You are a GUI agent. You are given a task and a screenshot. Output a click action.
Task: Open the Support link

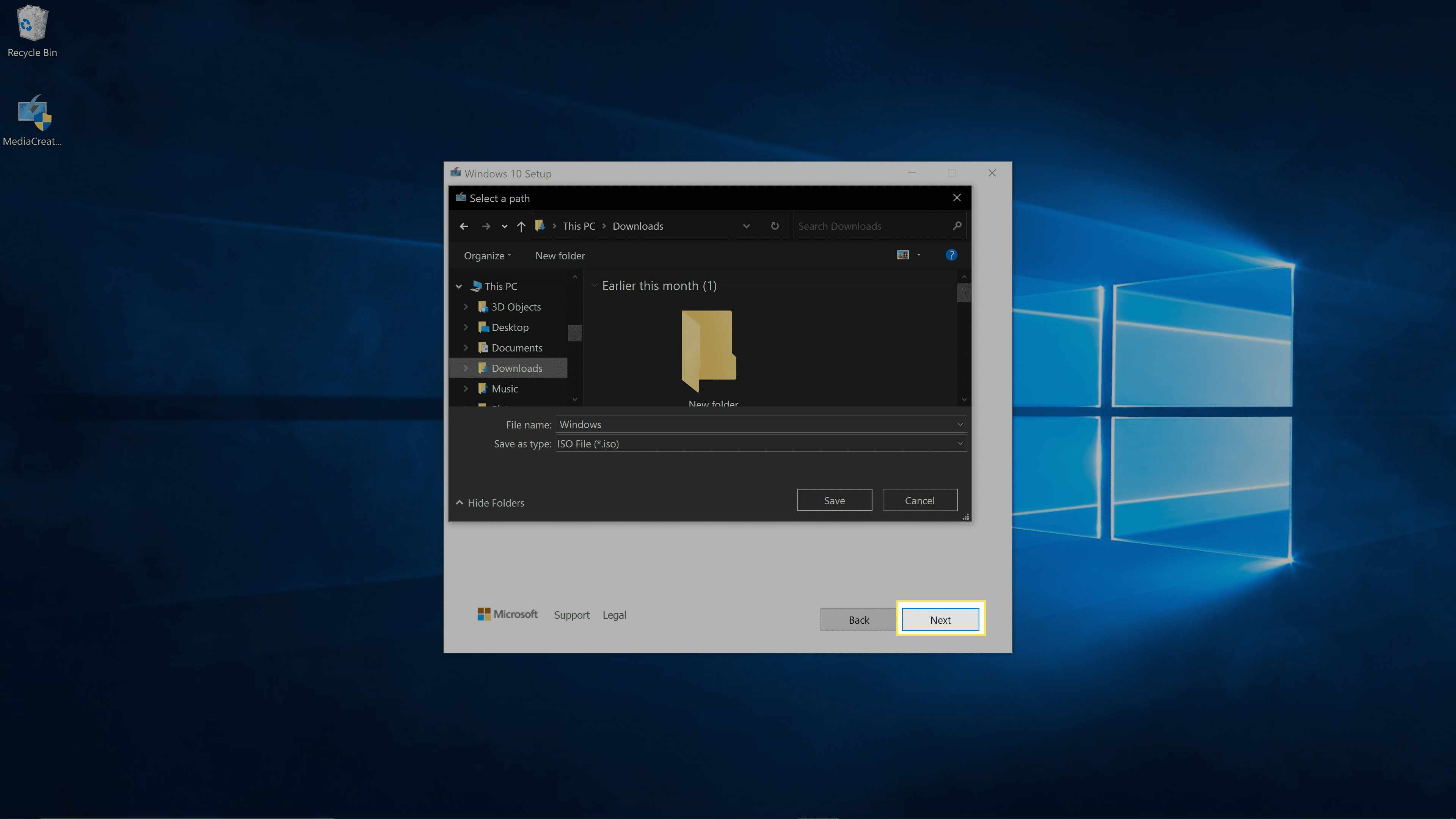click(x=571, y=615)
